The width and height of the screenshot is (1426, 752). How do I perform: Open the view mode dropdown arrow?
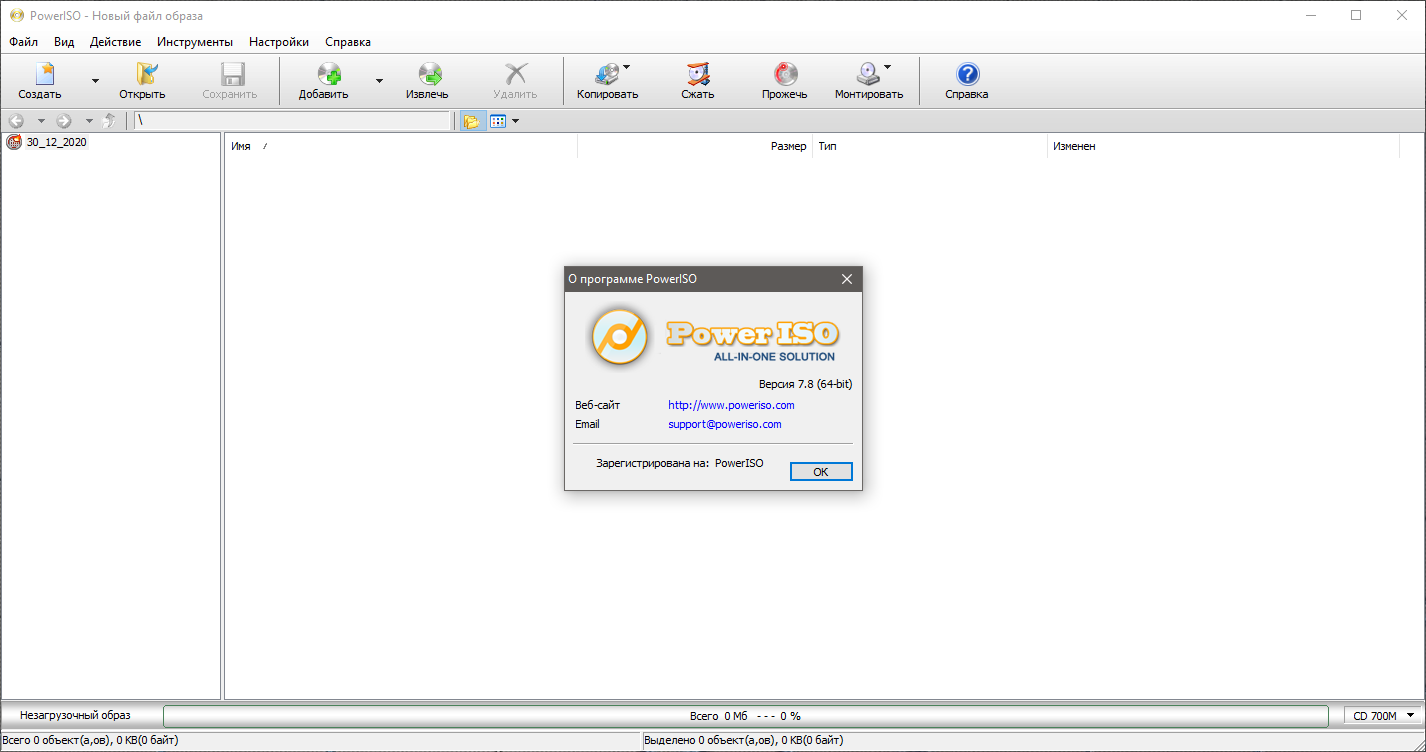(515, 121)
